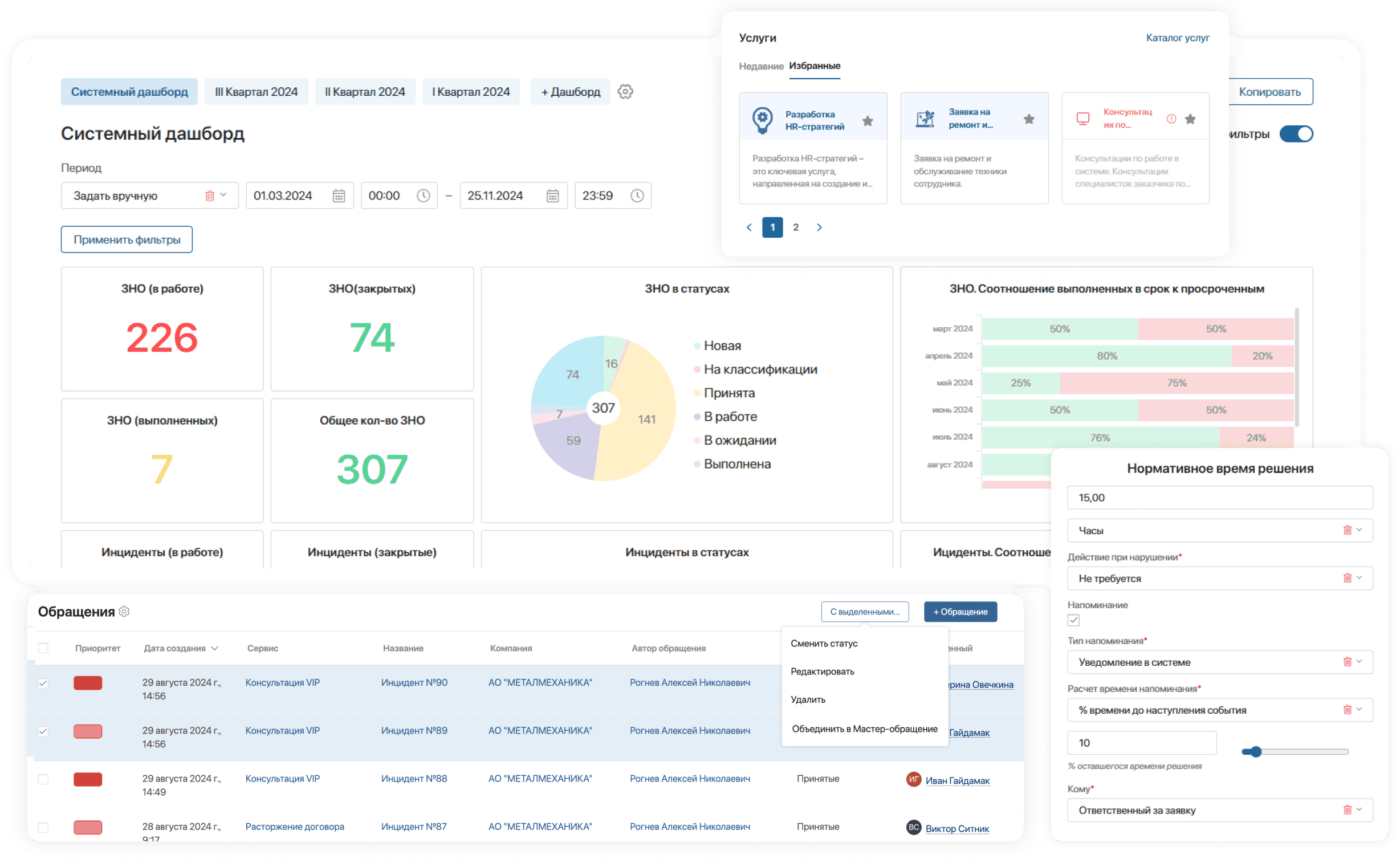The width and height of the screenshot is (1400, 863).
Task: Uncheck the Инцидент №90 row checkbox
Action: pos(43,683)
